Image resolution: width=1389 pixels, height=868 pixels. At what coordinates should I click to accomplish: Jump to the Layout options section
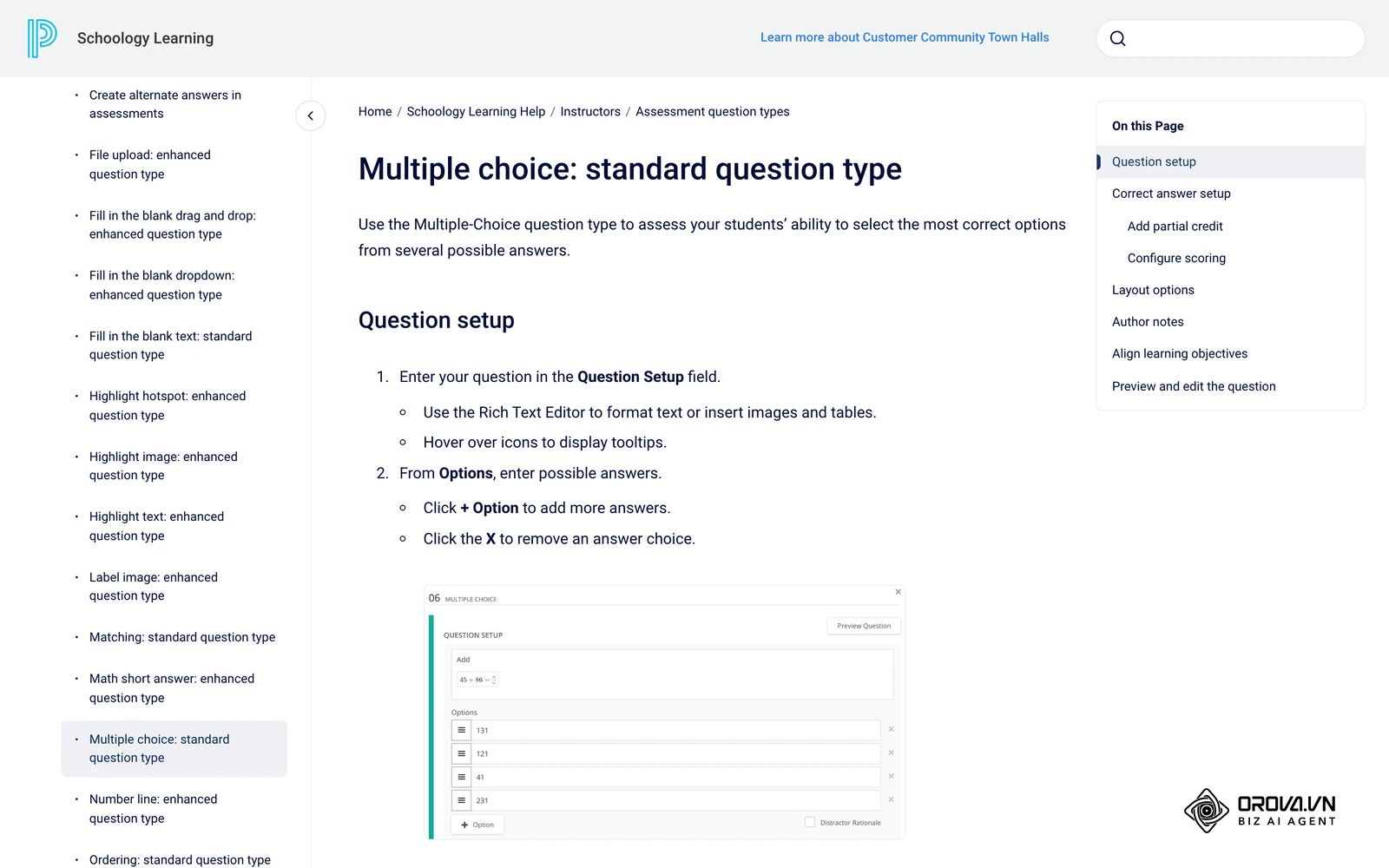pos(1153,290)
